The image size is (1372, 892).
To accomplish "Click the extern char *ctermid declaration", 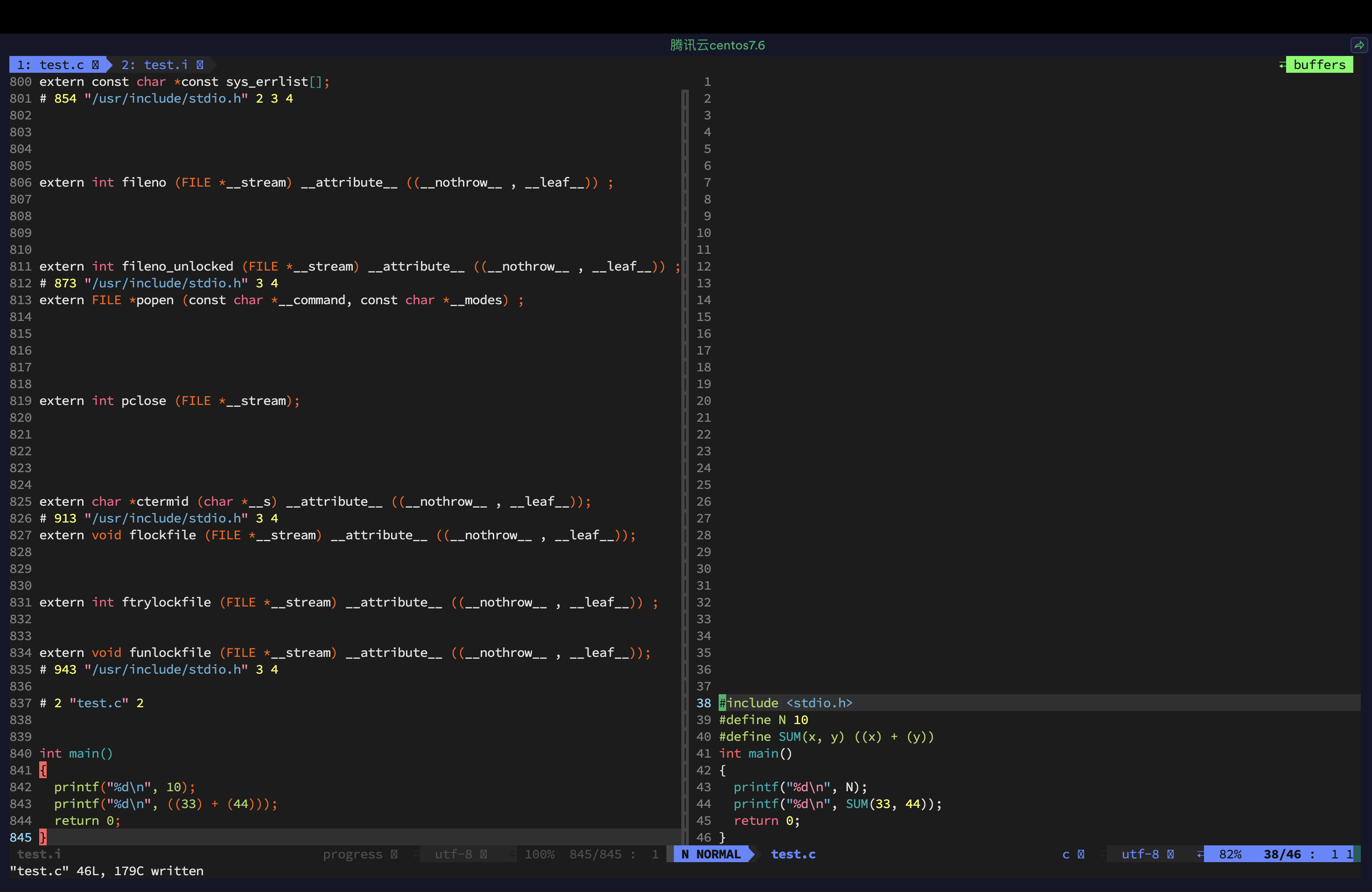I will [315, 502].
